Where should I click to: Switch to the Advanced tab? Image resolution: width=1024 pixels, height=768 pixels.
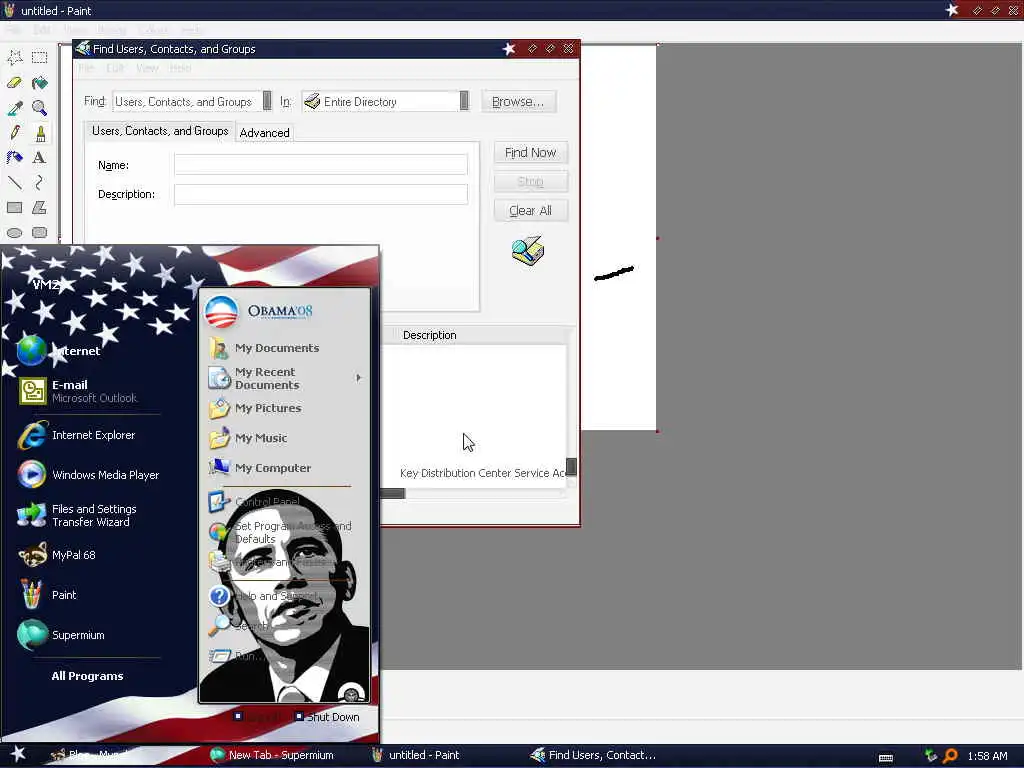point(264,133)
